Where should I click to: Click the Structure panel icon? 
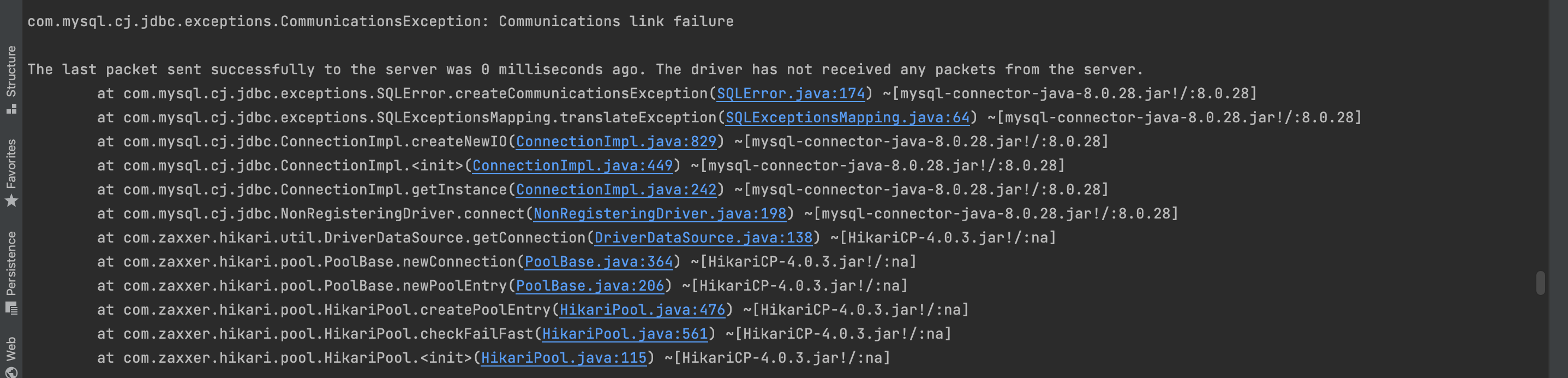click(11, 109)
